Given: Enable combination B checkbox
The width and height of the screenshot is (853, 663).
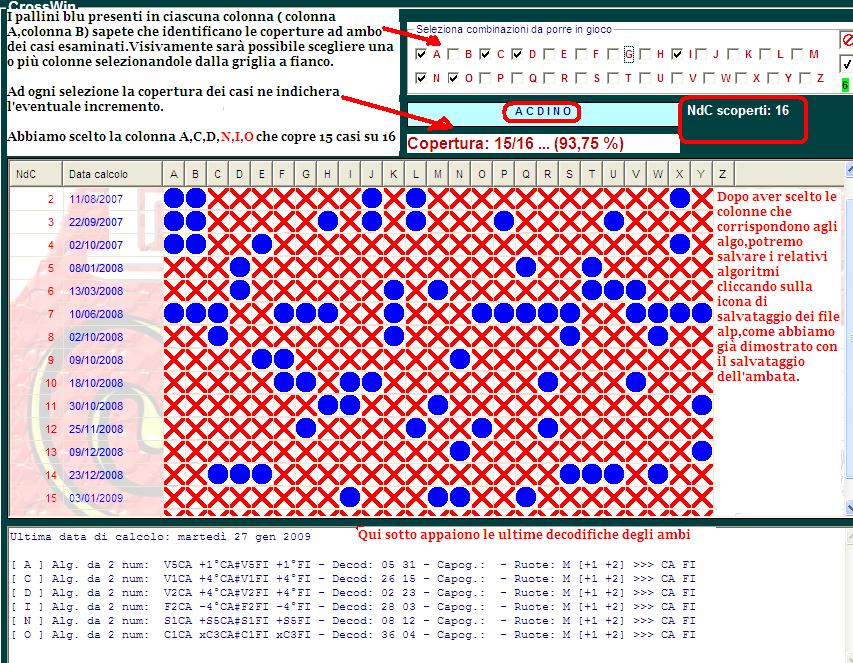Looking at the screenshot, I should coord(453,54).
